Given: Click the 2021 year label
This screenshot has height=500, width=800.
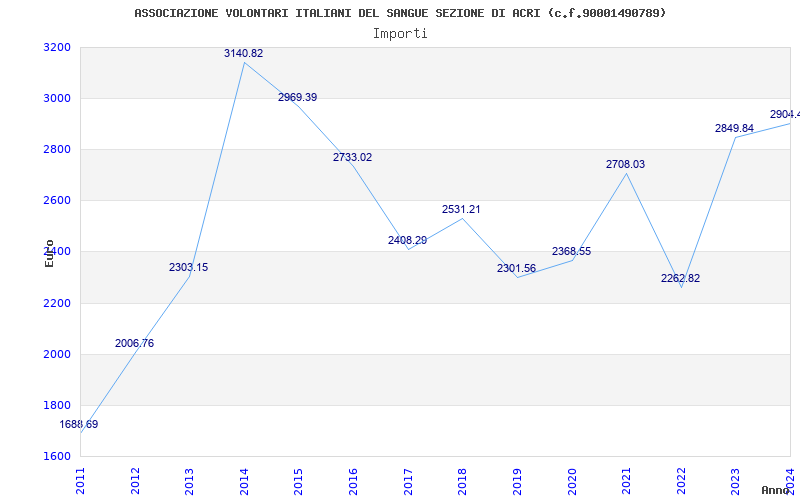Looking at the screenshot, I should [x=627, y=481].
